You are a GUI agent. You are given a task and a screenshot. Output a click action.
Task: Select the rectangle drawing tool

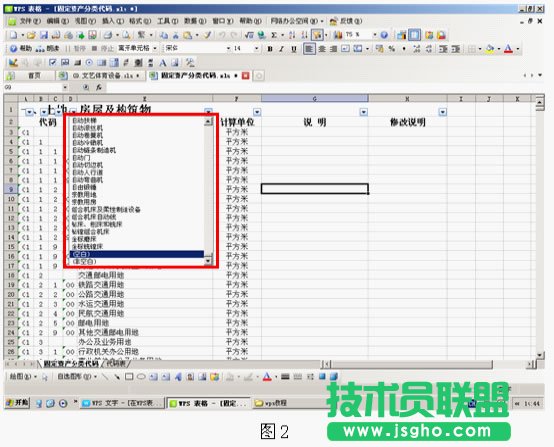129,377
